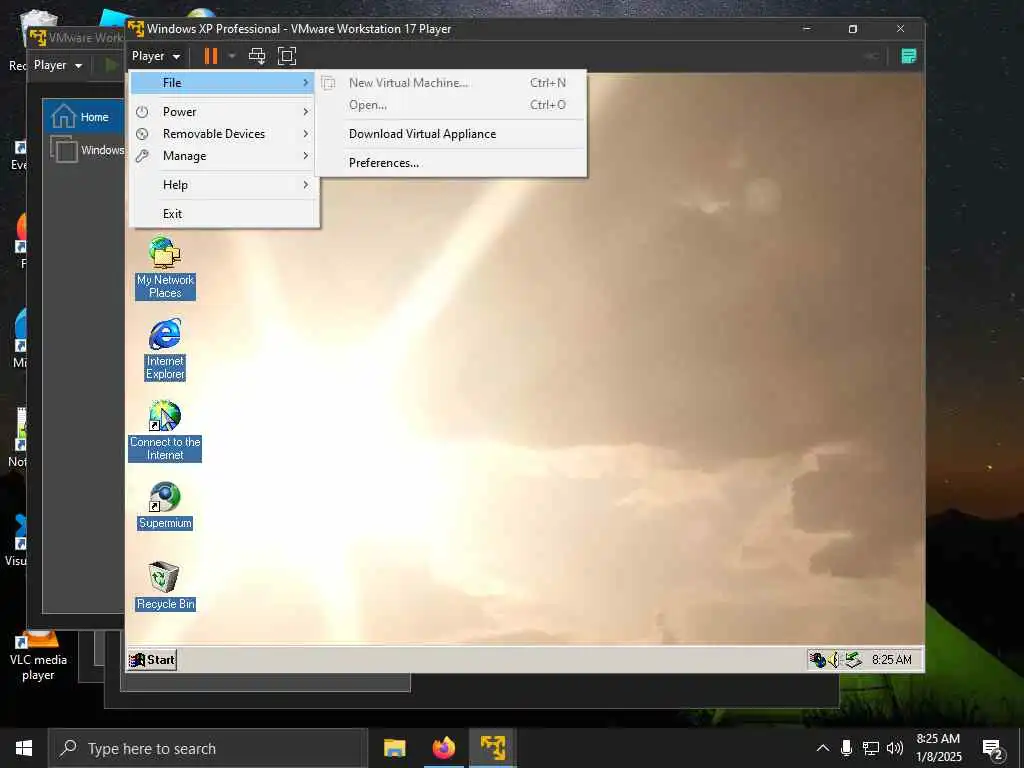This screenshot has height=768, width=1024.
Task: Click the host clock showing 1/8/2025
Action: [938, 748]
